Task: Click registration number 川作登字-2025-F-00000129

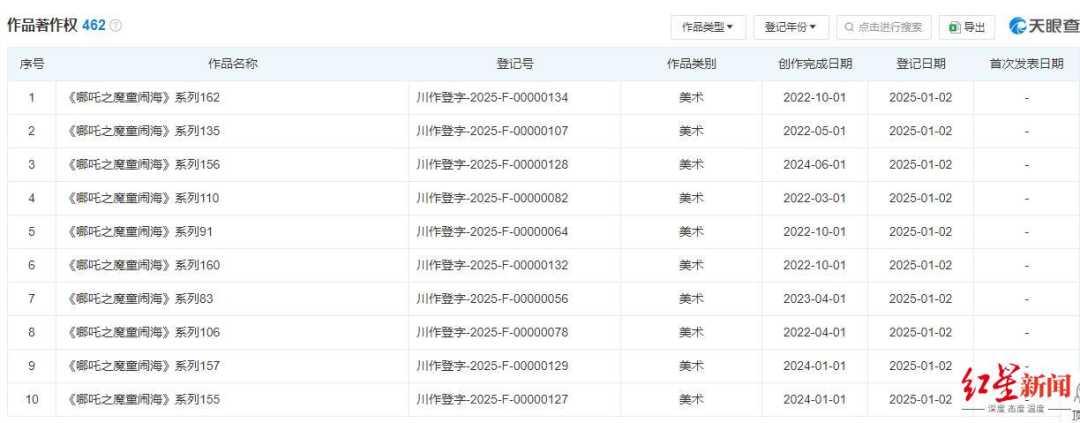Action: pyautogui.click(x=492, y=366)
